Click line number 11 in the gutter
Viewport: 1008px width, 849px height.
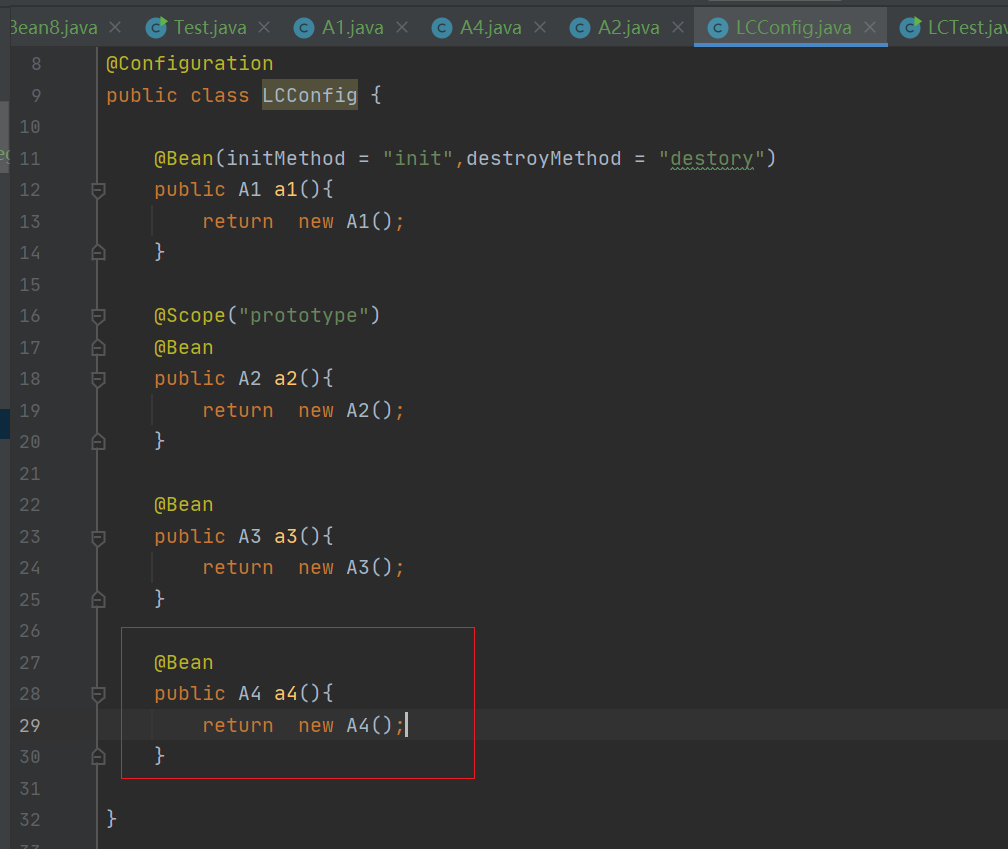pos(30,159)
